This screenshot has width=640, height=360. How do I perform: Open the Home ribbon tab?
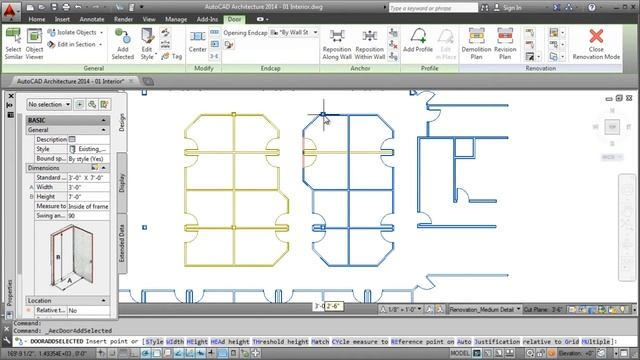click(37, 19)
